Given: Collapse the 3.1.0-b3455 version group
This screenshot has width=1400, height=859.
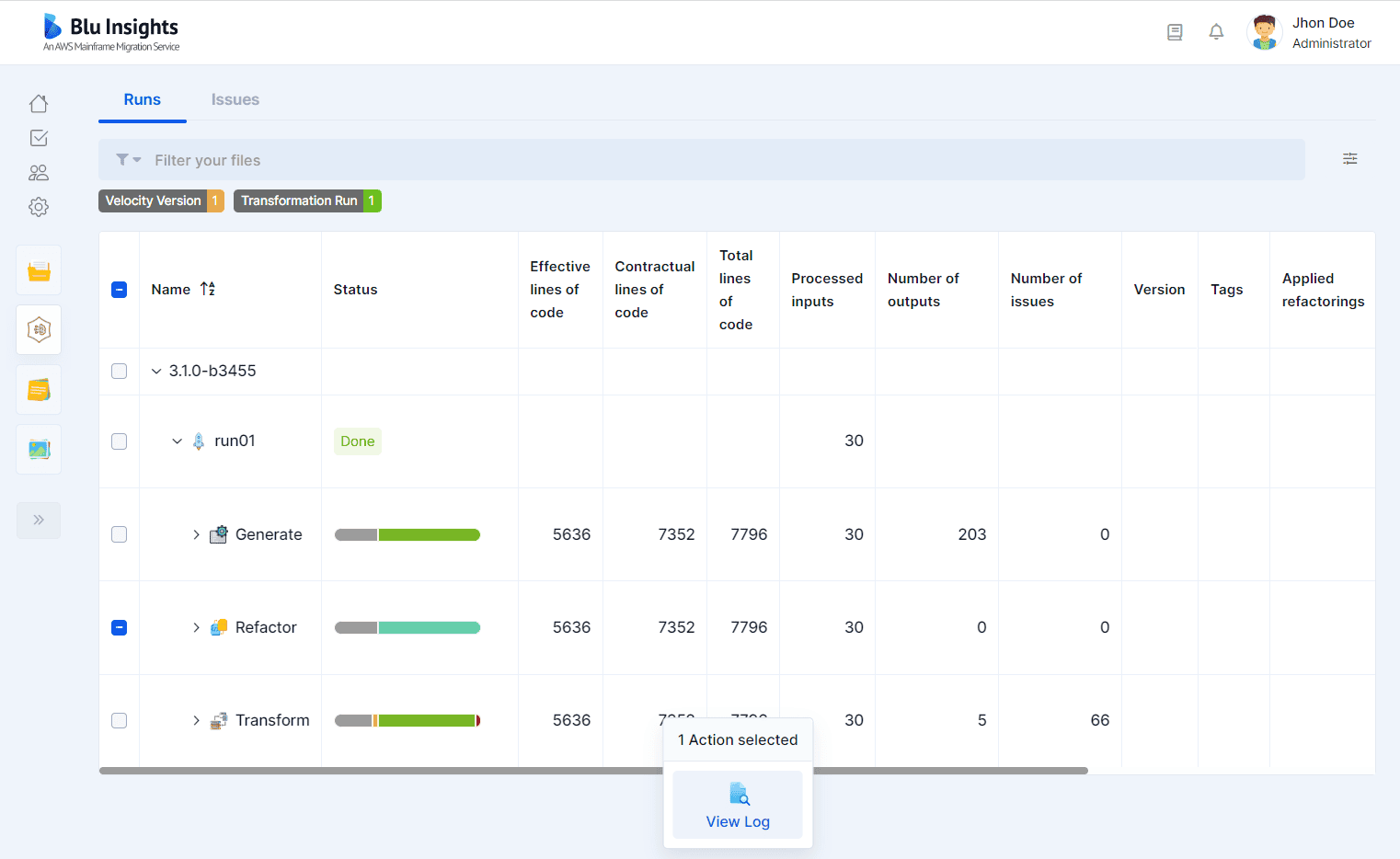Looking at the screenshot, I should (x=156, y=372).
